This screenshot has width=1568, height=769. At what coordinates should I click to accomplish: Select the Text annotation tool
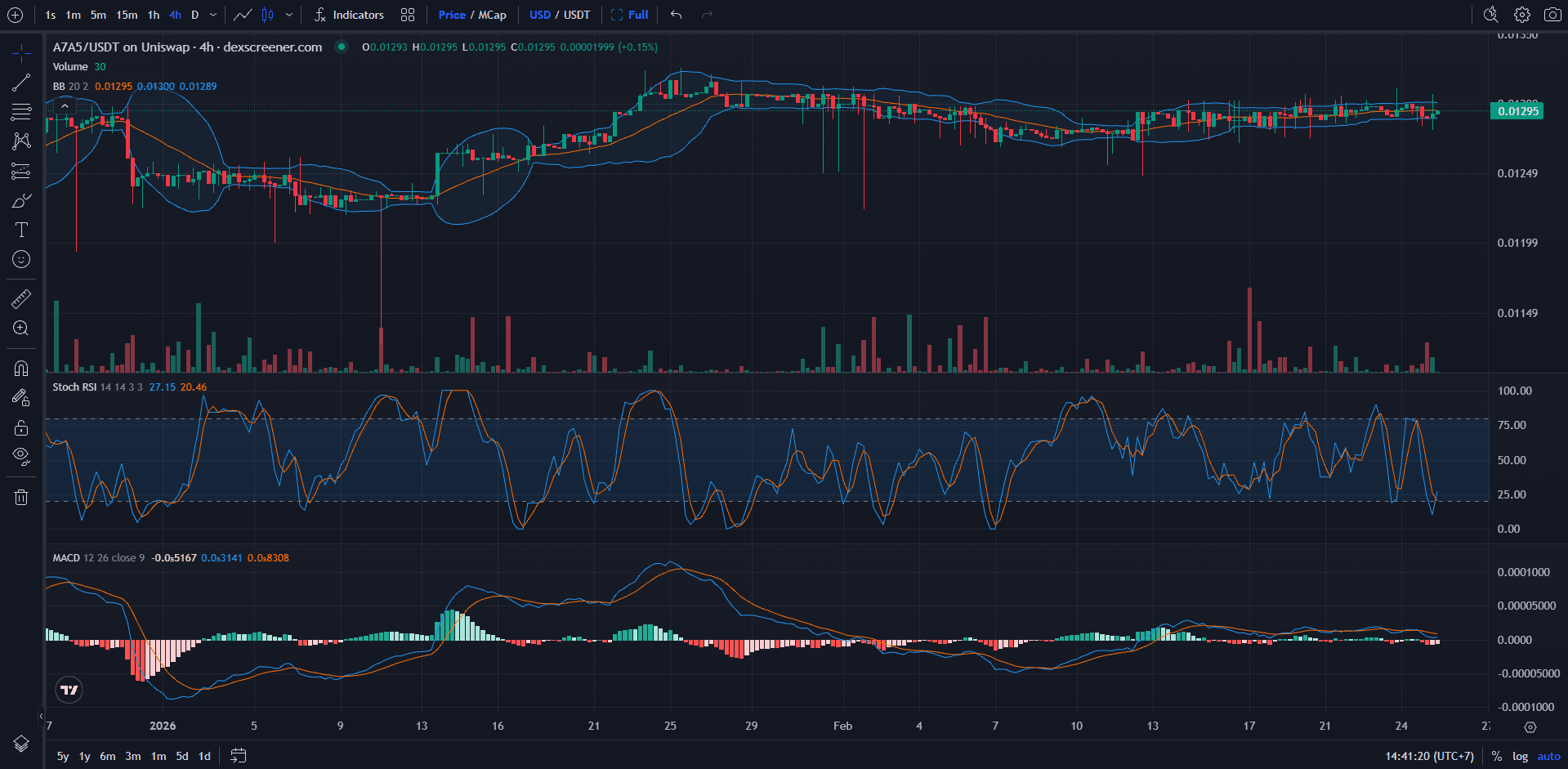(x=21, y=230)
